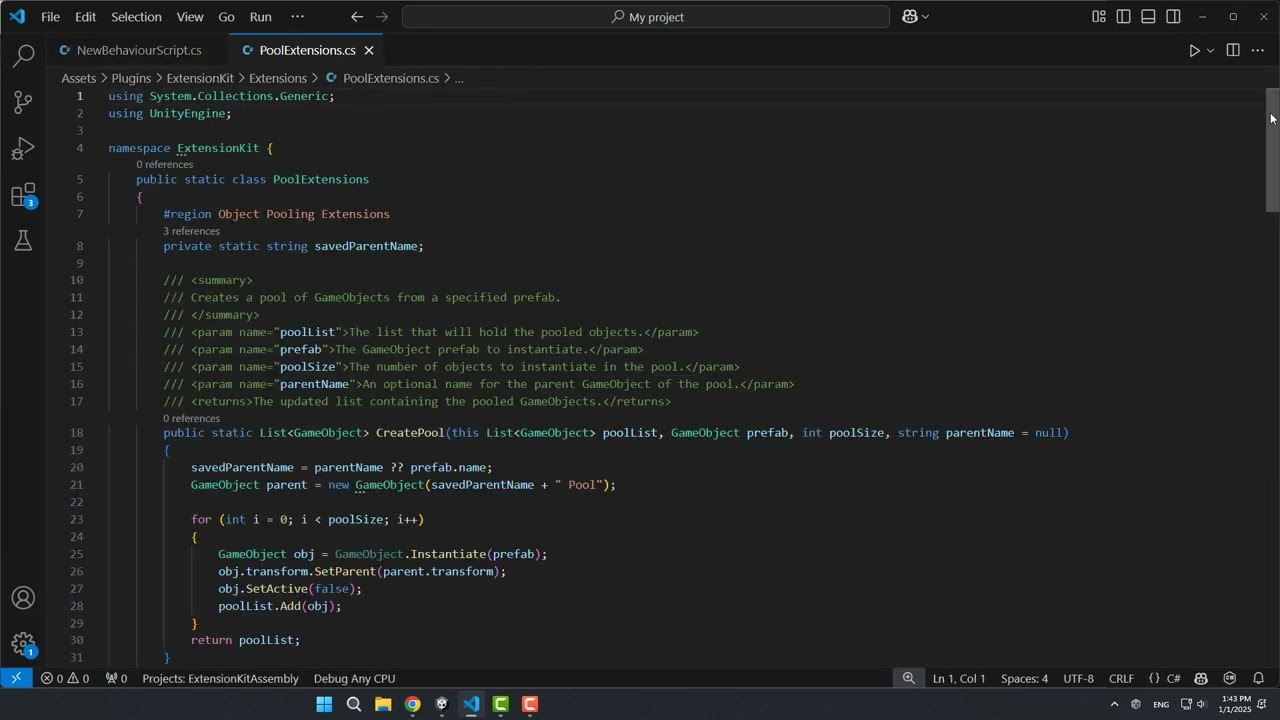Open Google Chrome from the taskbar
Viewport: 1280px width, 720px height.
click(412, 704)
